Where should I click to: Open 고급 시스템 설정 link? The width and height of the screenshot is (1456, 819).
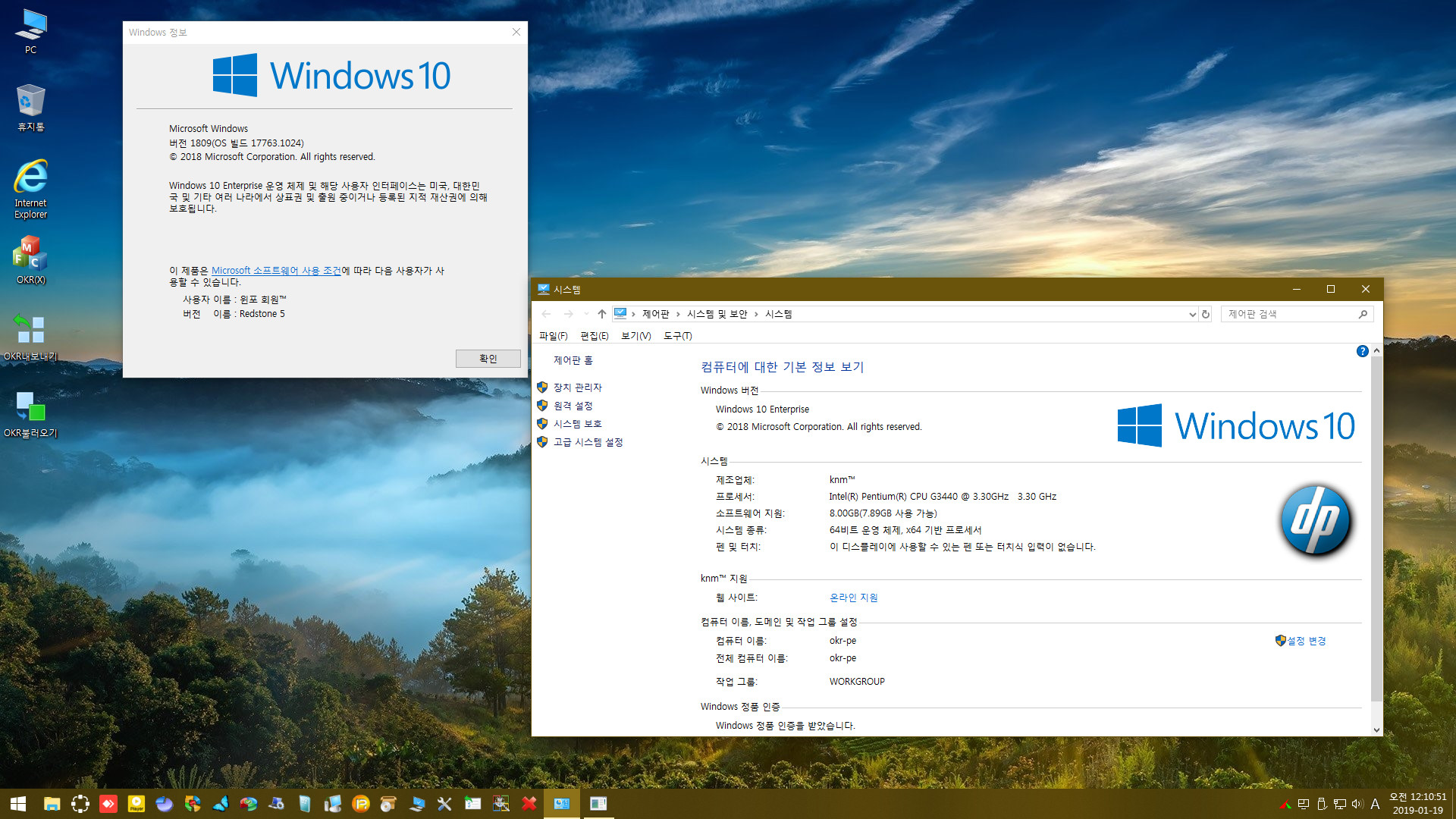(588, 442)
